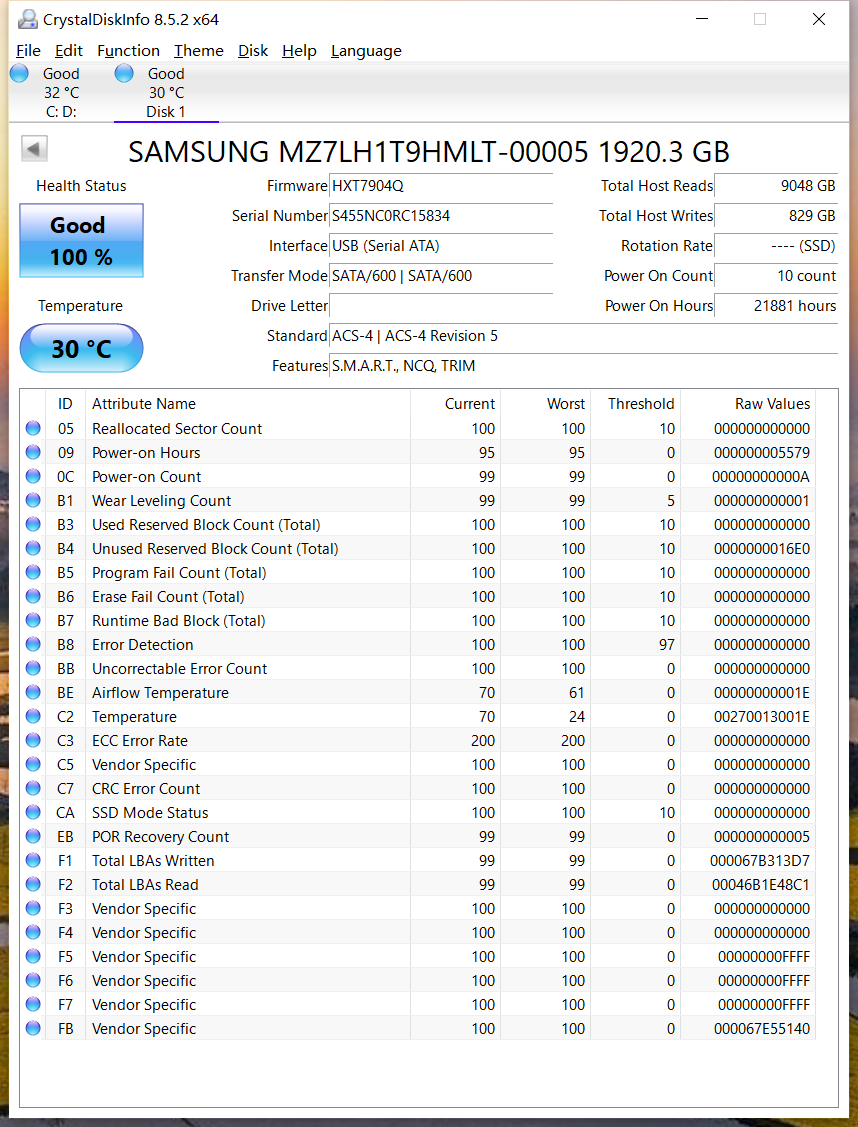Click the status dot for Used Reserved Block Count
The height and width of the screenshot is (1127, 858).
click(33, 524)
